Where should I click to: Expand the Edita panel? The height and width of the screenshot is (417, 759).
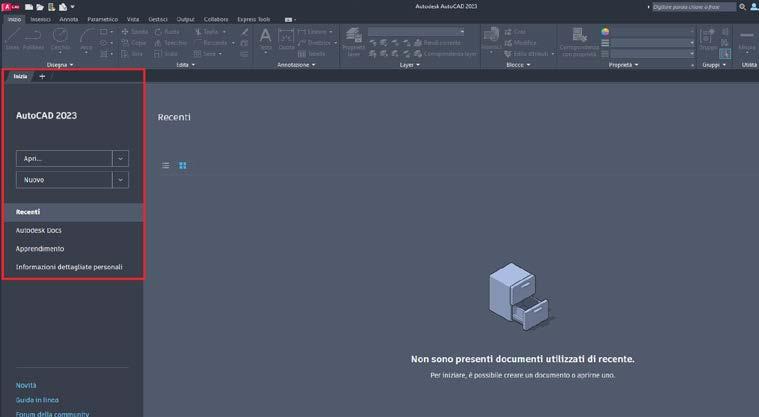[185, 64]
